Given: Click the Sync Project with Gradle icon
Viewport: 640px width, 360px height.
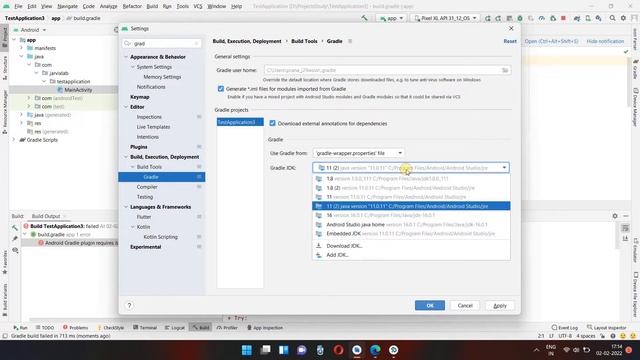Looking at the screenshot, I should click(x=577, y=18).
